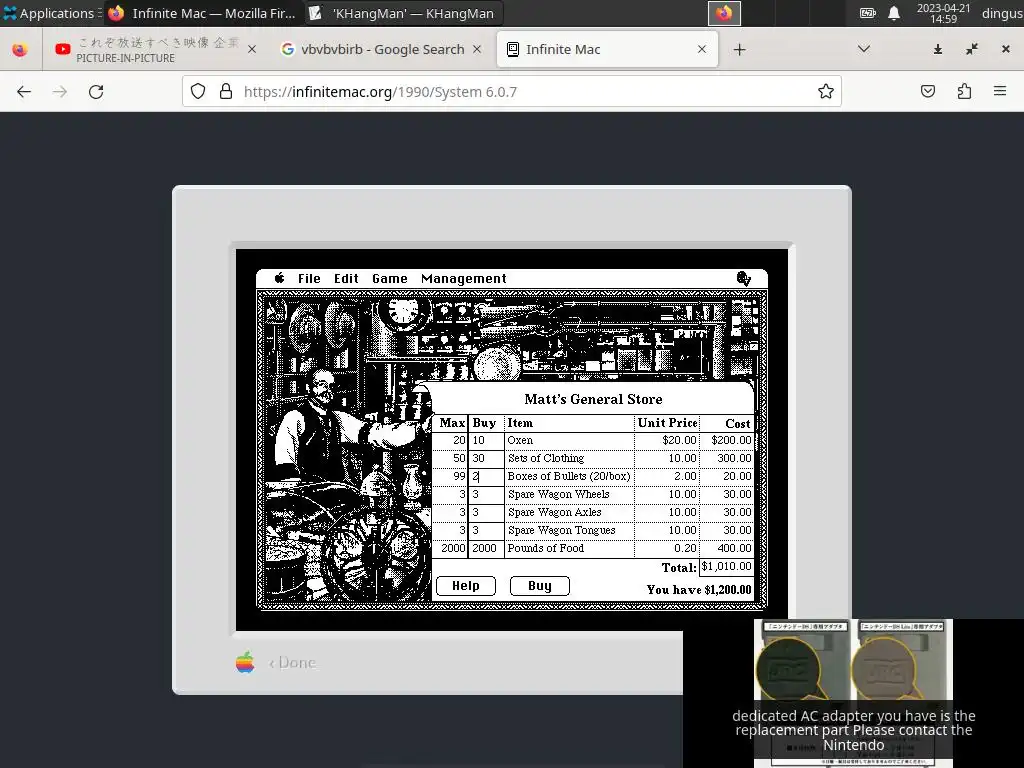Click the Done link under the Mac screen
This screenshot has height=768, width=1024.
pyautogui.click(x=293, y=662)
